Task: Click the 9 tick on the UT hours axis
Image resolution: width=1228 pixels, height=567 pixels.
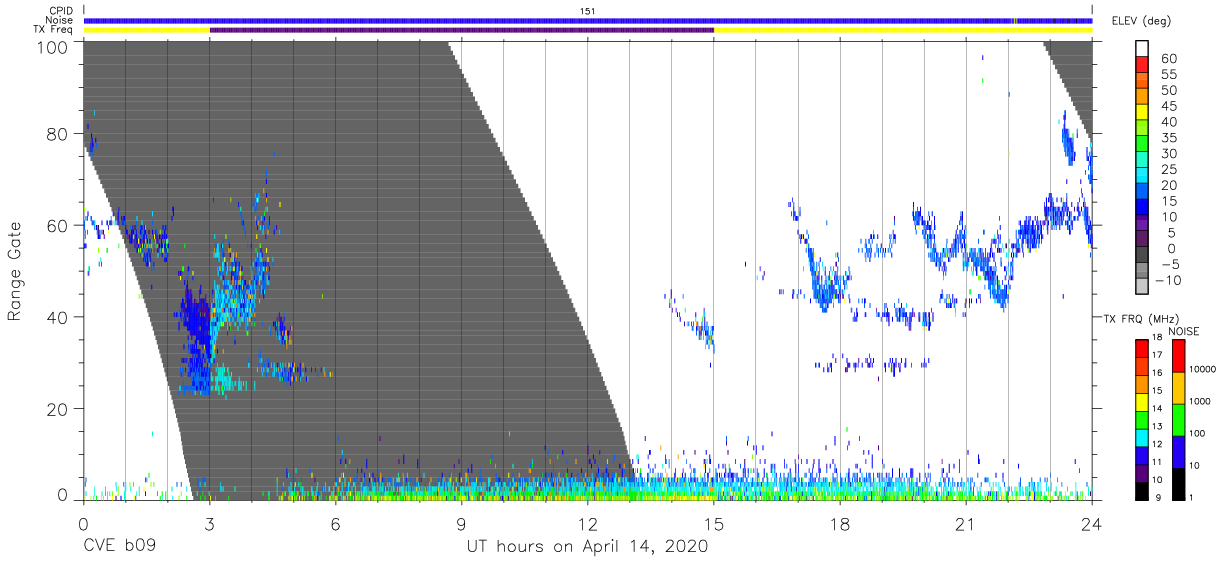Action: coord(462,523)
